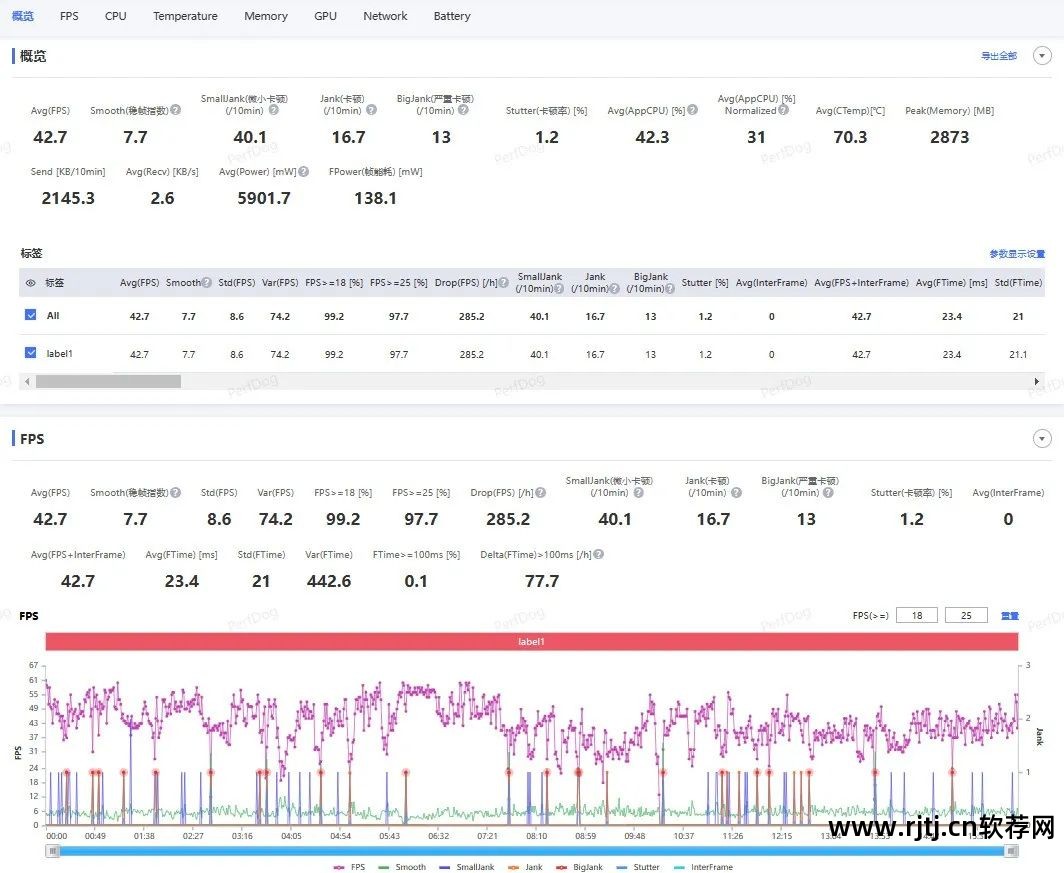The width and height of the screenshot is (1064, 873).
Task: Uncheck the All row checkbox
Action: (30, 315)
